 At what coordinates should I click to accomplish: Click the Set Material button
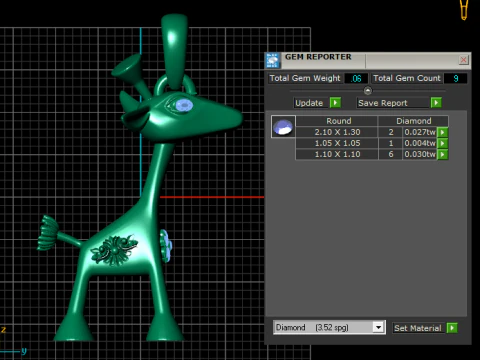(418, 328)
